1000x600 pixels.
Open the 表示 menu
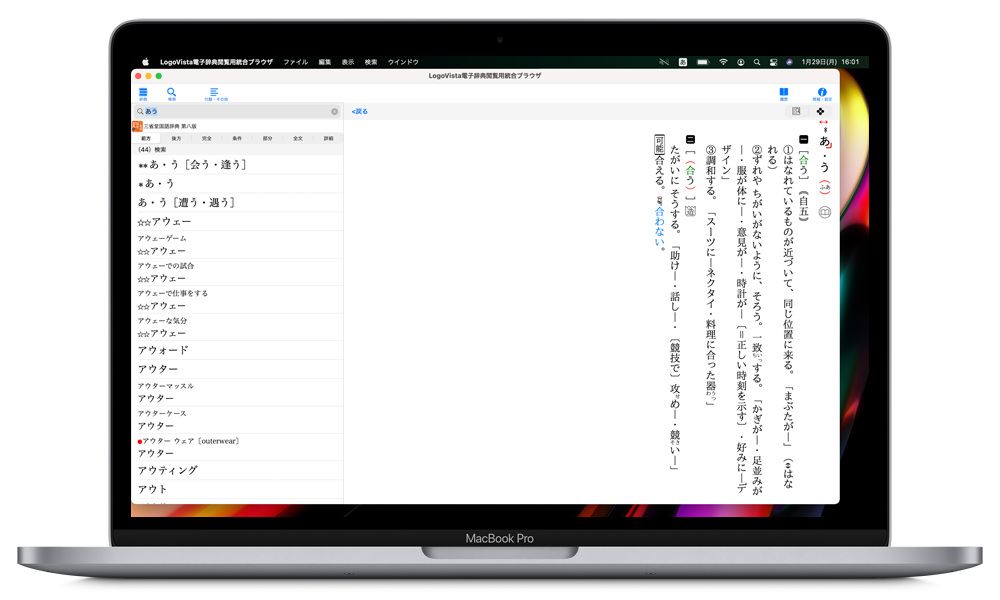pos(348,62)
